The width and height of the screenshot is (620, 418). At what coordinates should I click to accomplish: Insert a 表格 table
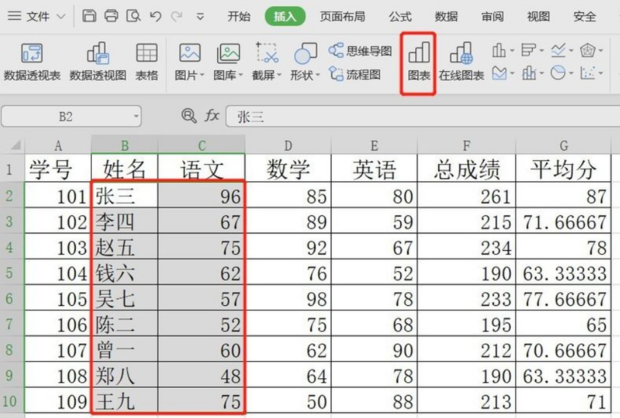click(147, 62)
